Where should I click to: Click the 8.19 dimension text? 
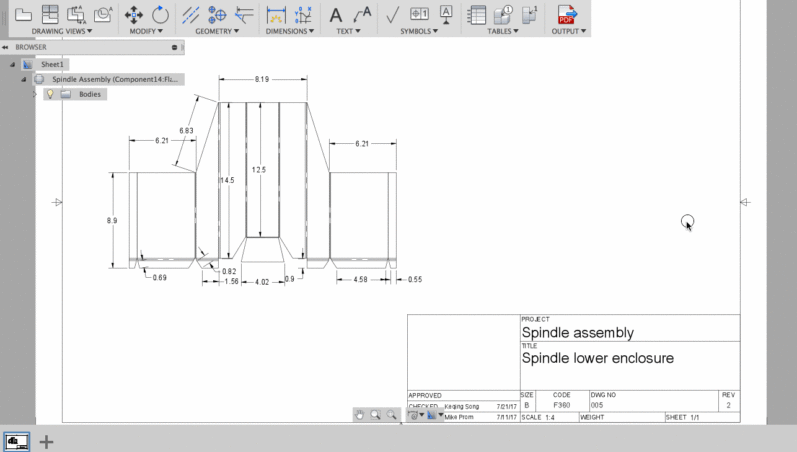262,79
